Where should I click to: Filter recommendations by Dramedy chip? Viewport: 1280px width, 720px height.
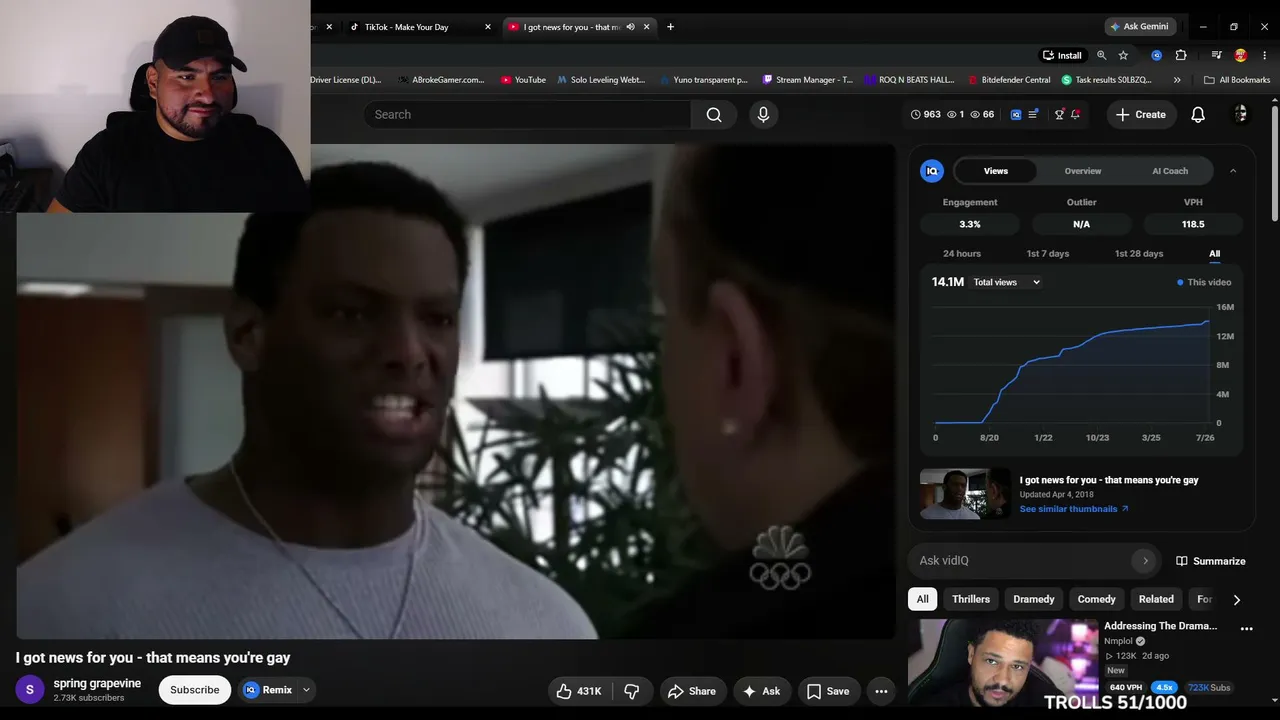(1034, 600)
